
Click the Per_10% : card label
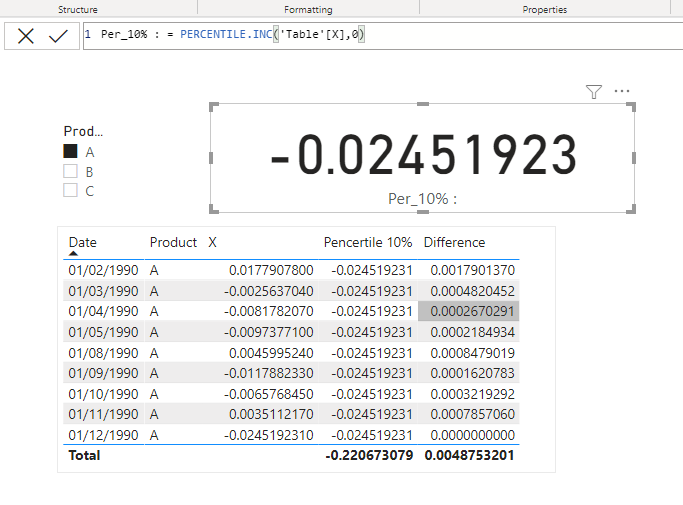[x=423, y=199]
